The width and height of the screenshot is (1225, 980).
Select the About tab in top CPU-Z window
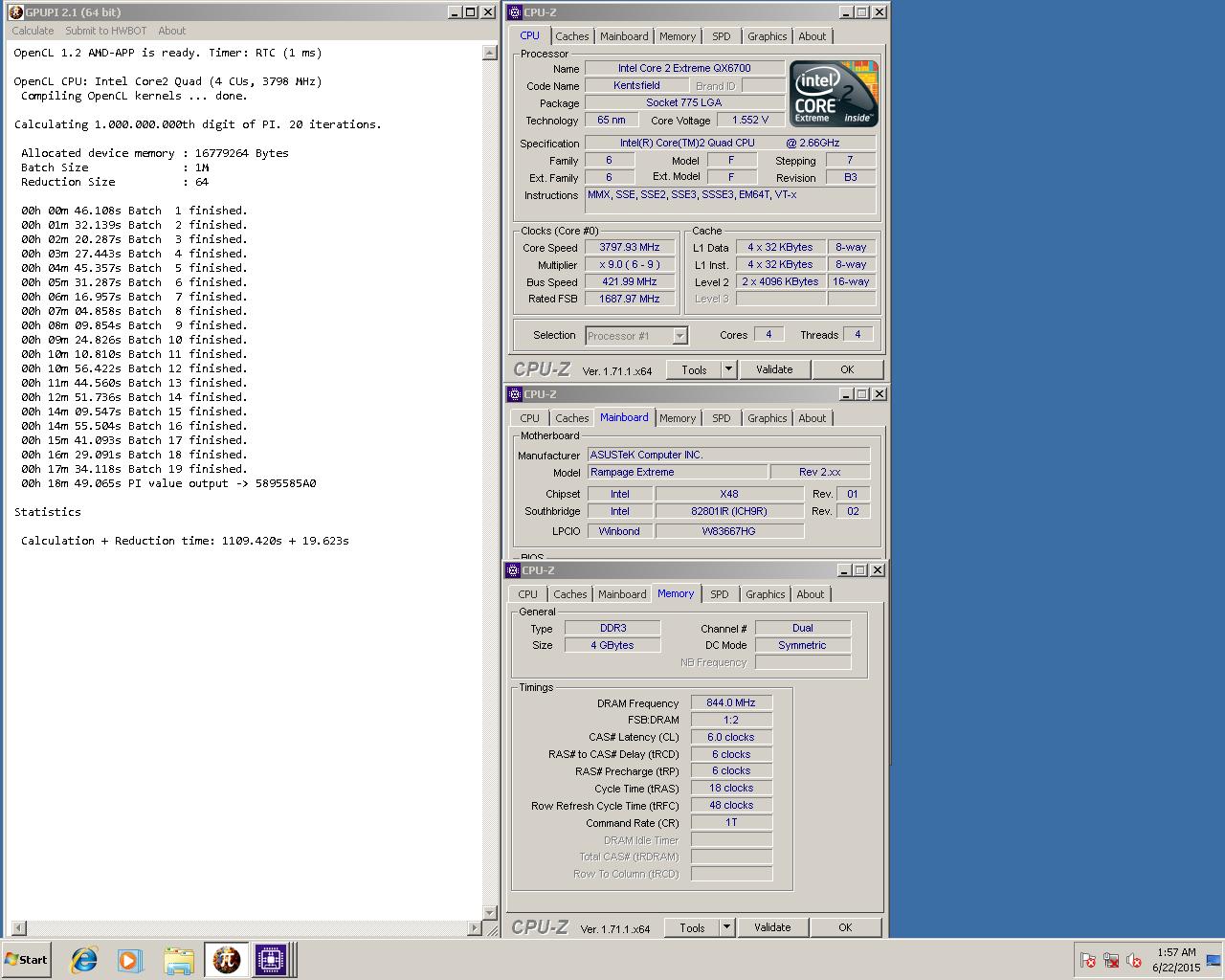(813, 36)
